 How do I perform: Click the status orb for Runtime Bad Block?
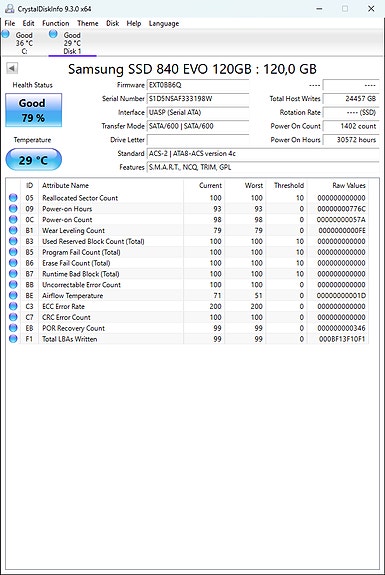coord(13,274)
